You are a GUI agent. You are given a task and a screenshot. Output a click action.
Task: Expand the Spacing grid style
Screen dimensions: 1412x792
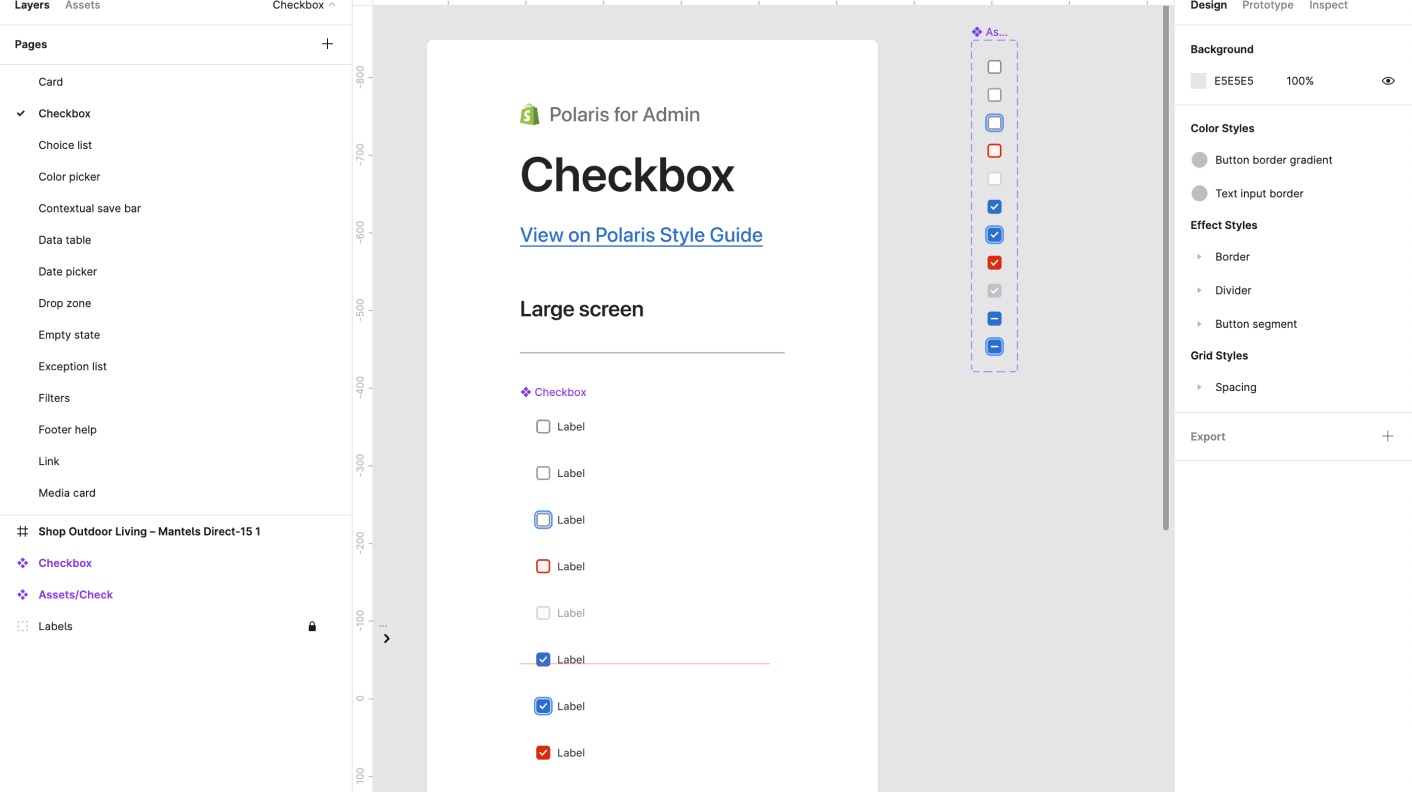click(x=1199, y=387)
